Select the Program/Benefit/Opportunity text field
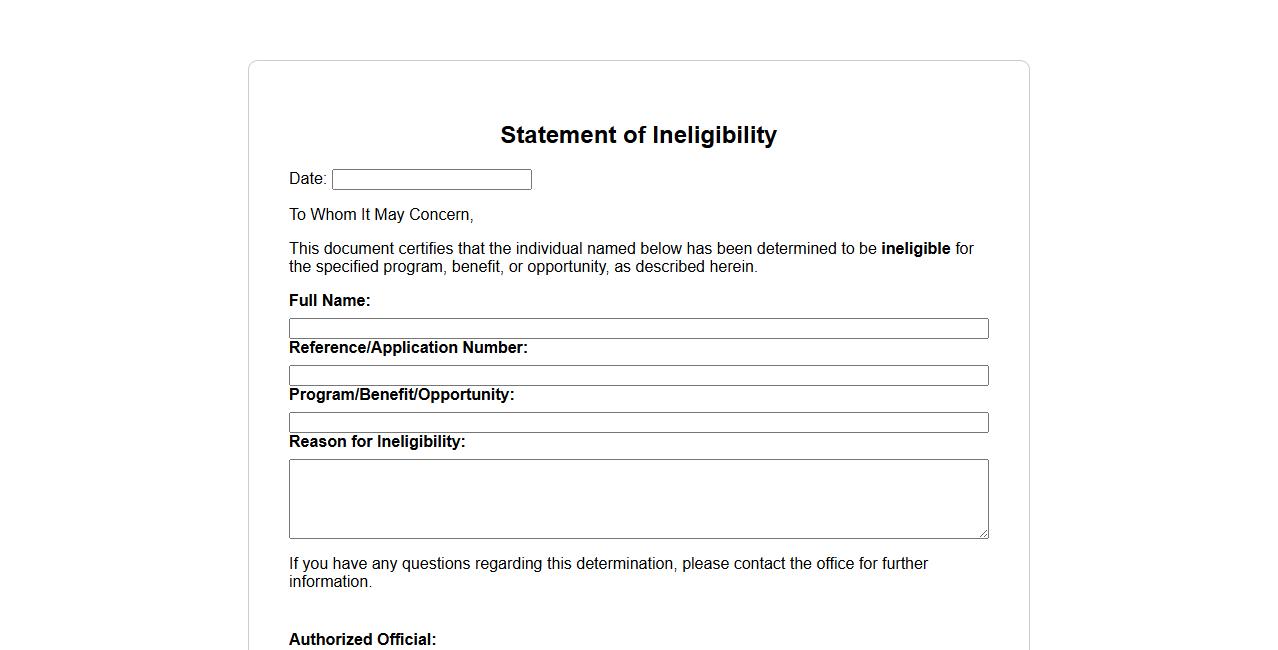The image size is (1278, 650). pos(638,423)
